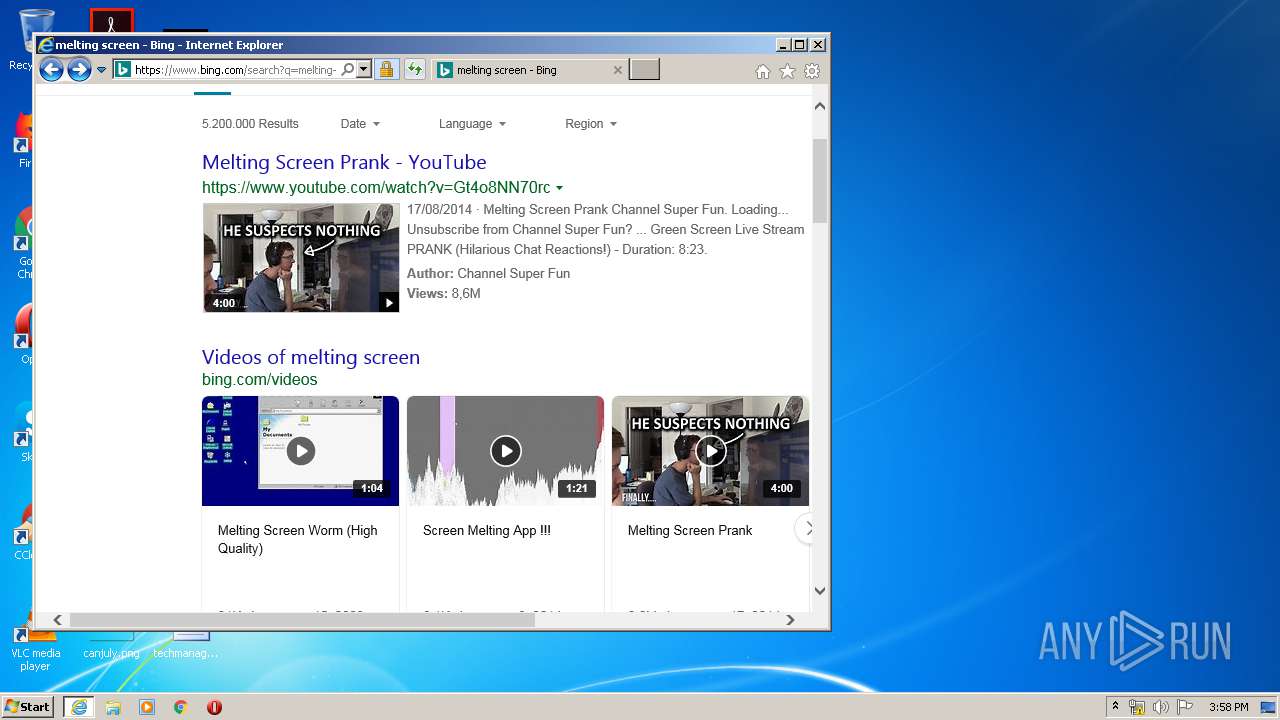Screen dimensions: 1280x720
Task: Click the horizontal scrollbar right arrow
Action: tap(790, 620)
